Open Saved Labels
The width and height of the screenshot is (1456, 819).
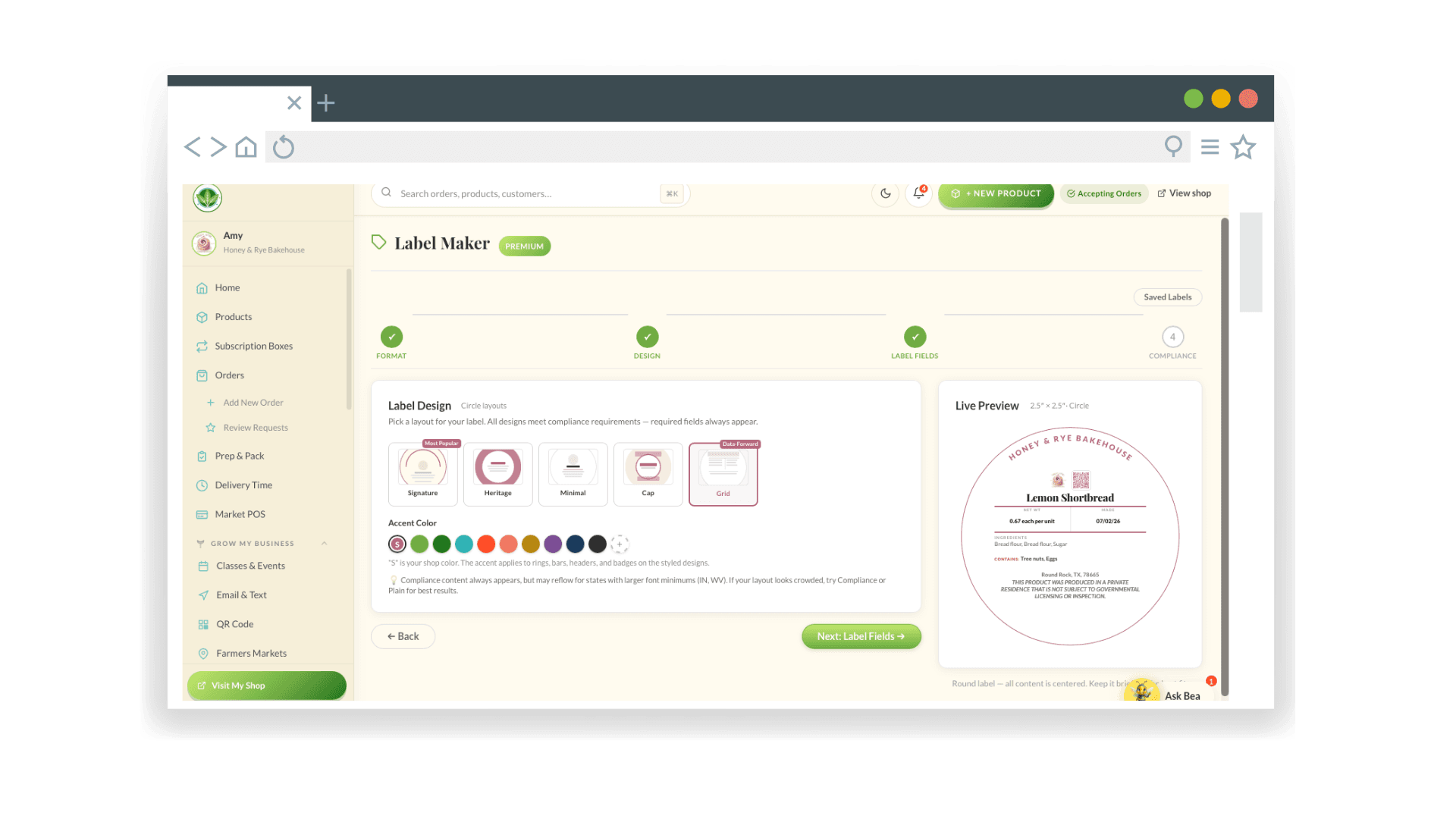[x=1167, y=297]
